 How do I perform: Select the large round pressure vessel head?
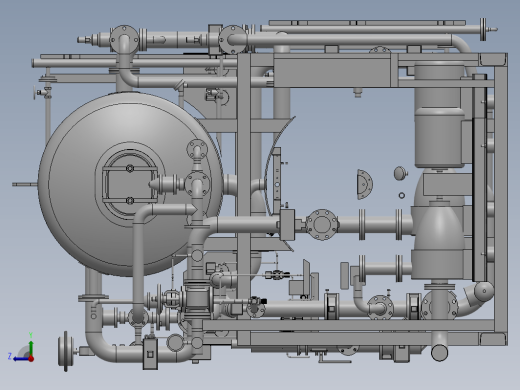pyautogui.click(x=130, y=184)
